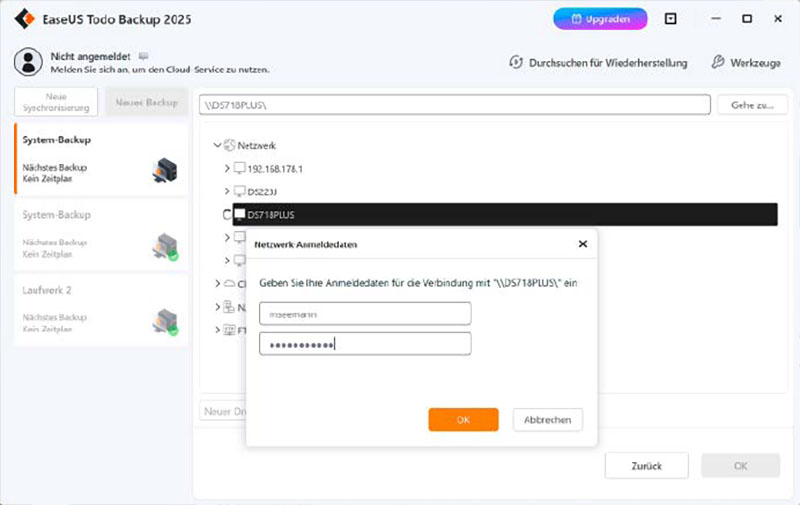This screenshot has width=800, height=505.
Task: Click the password field in the credentials dialog
Action: click(365, 344)
